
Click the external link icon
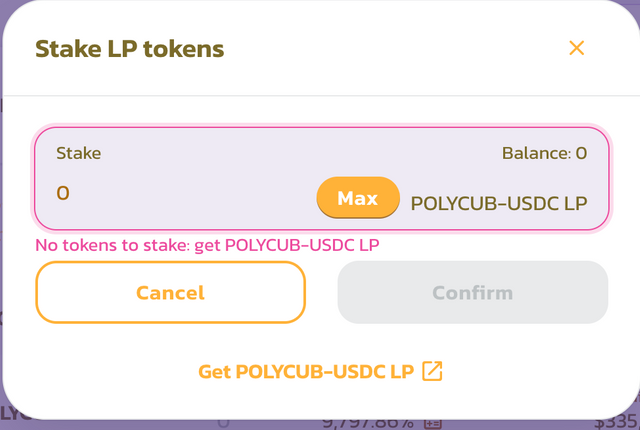click(432, 371)
